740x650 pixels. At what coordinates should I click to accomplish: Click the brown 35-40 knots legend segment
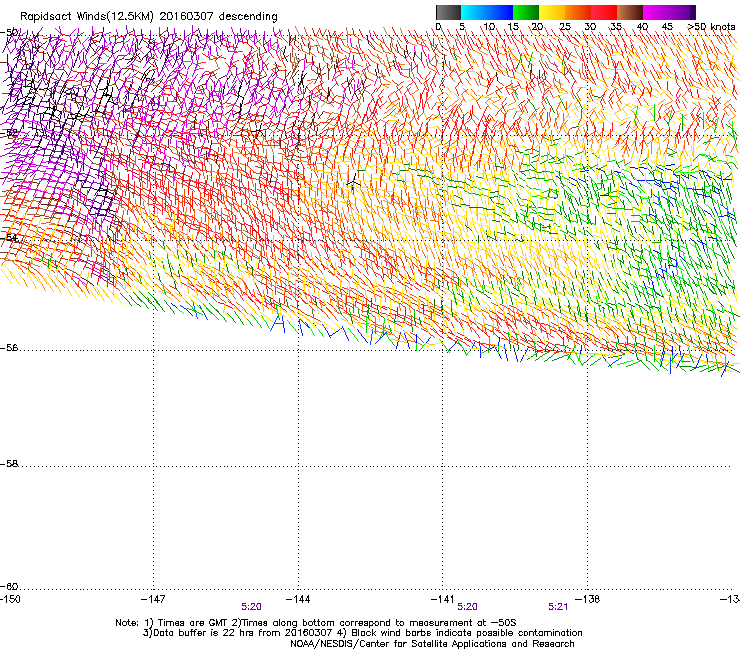pos(630,12)
